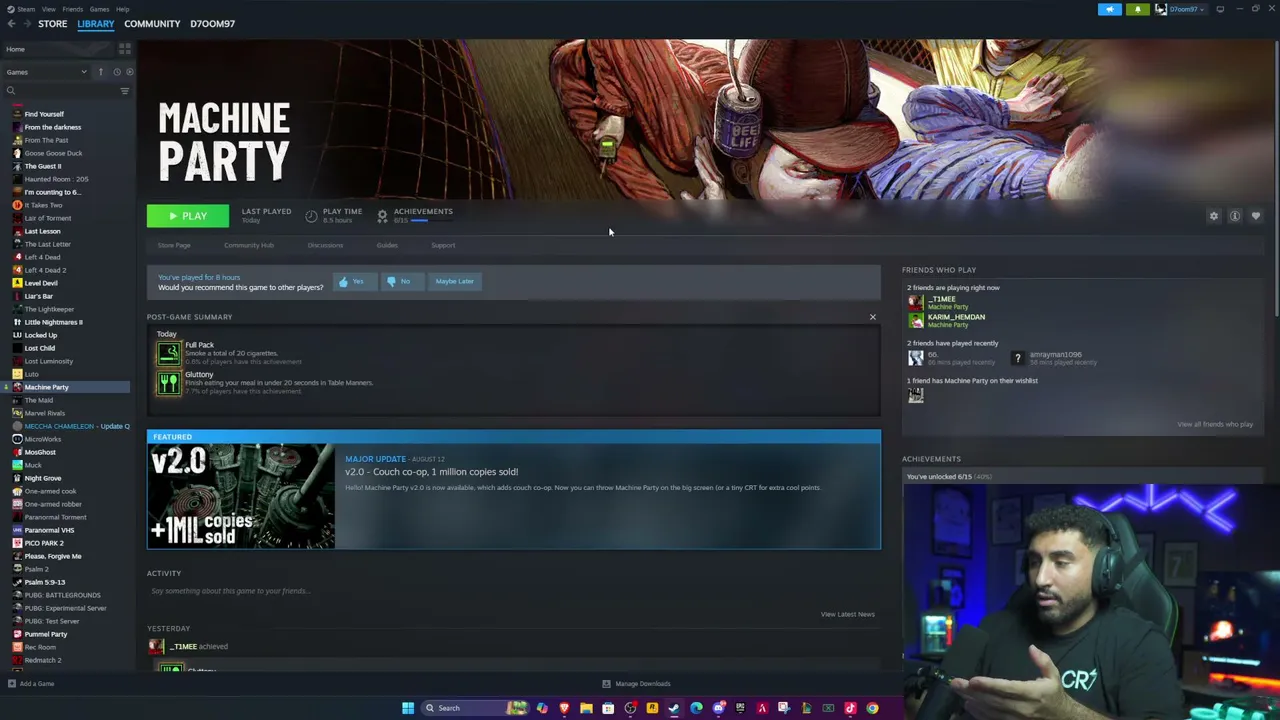Viewport: 1280px width, 720px height.
Task: Open the Windows Start menu
Action: click(x=408, y=708)
